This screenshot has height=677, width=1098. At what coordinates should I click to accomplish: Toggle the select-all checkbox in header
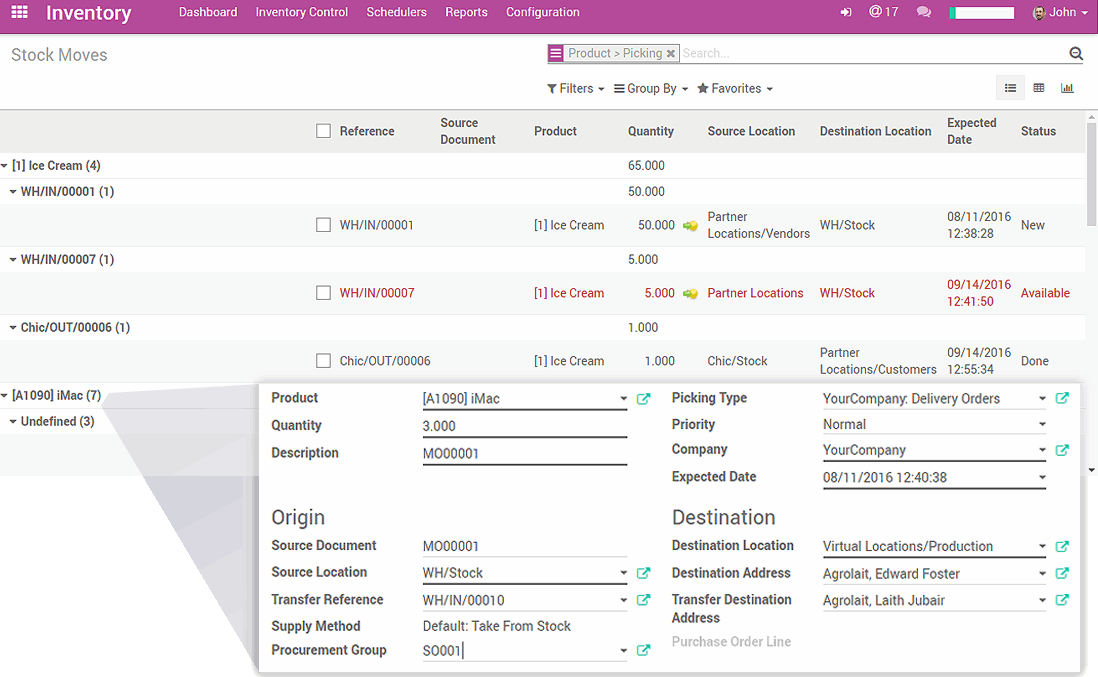click(x=324, y=131)
